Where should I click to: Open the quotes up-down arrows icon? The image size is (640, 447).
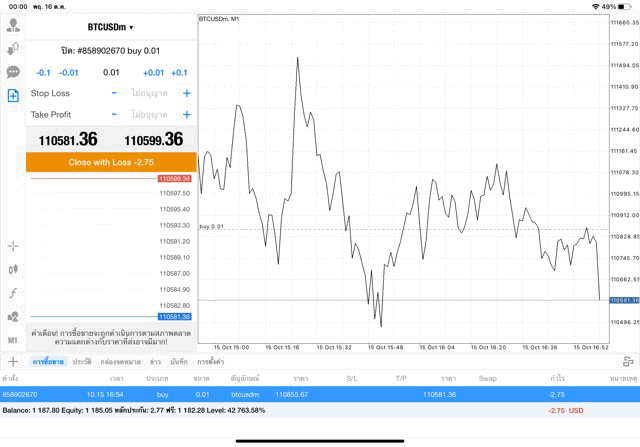pyautogui.click(x=13, y=48)
